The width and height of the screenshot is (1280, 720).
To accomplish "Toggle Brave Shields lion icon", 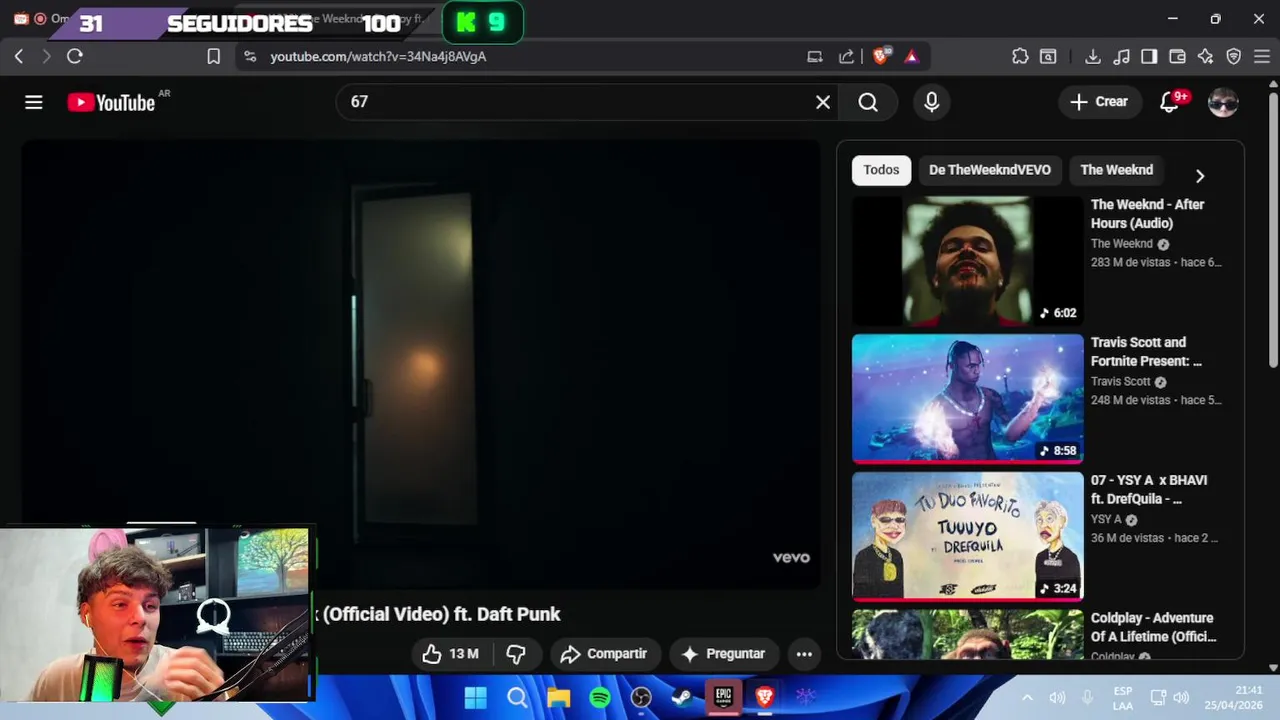I will [x=880, y=57].
